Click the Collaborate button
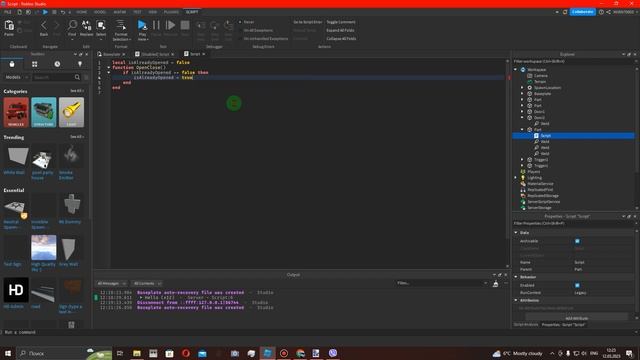640x360 pixels. tap(582, 12)
